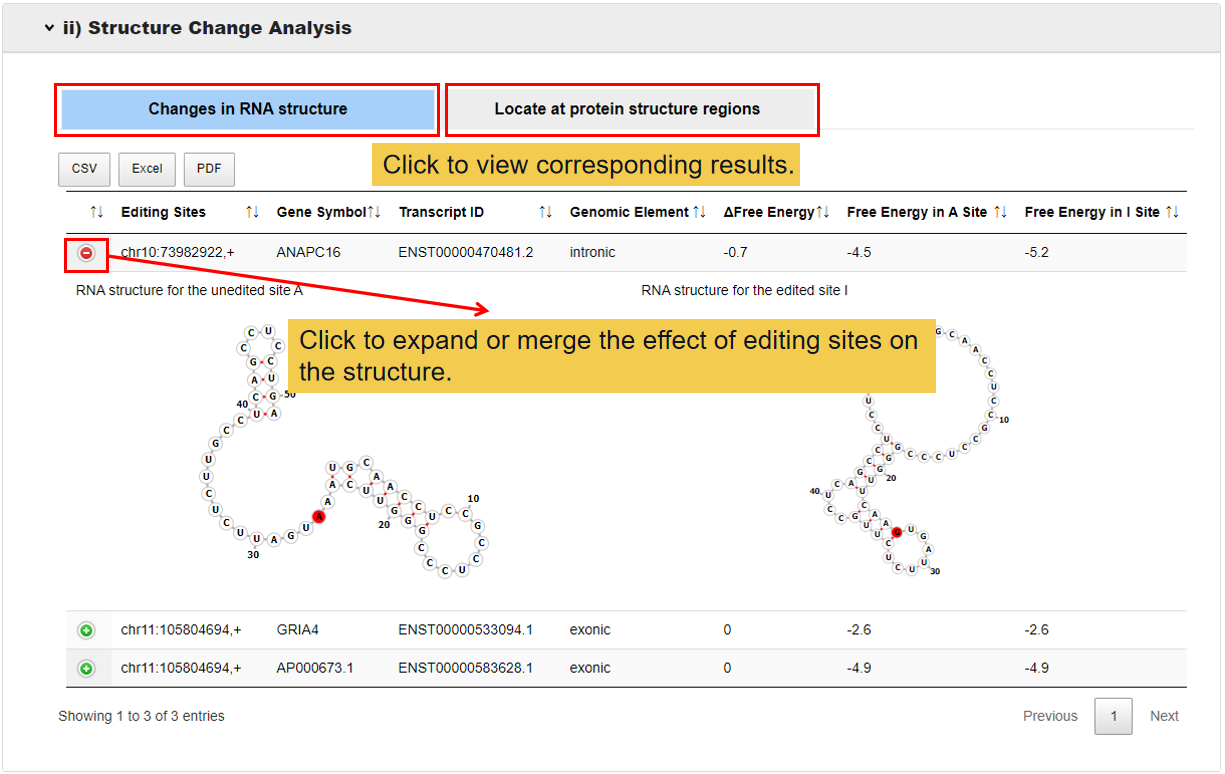Sort using first column's sort arrows
Image resolution: width=1225 pixels, height=774 pixels.
pyautogui.click(x=96, y=212)
